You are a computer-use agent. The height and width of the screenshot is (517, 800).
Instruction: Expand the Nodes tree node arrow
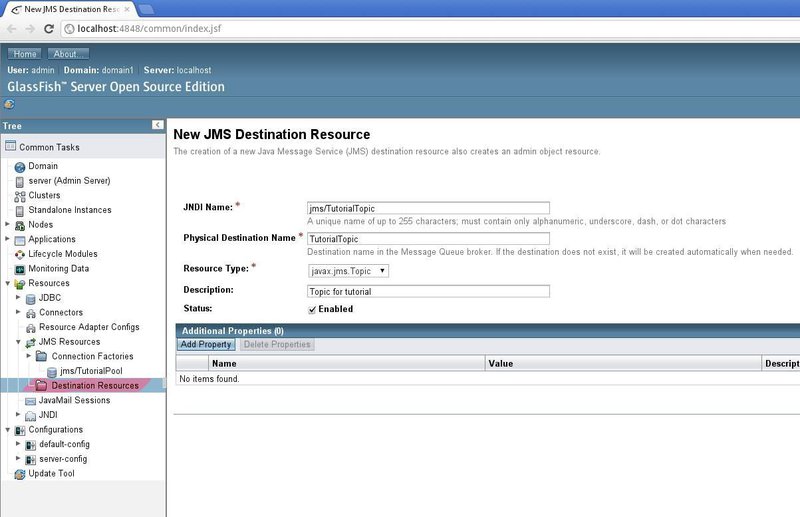7,224
